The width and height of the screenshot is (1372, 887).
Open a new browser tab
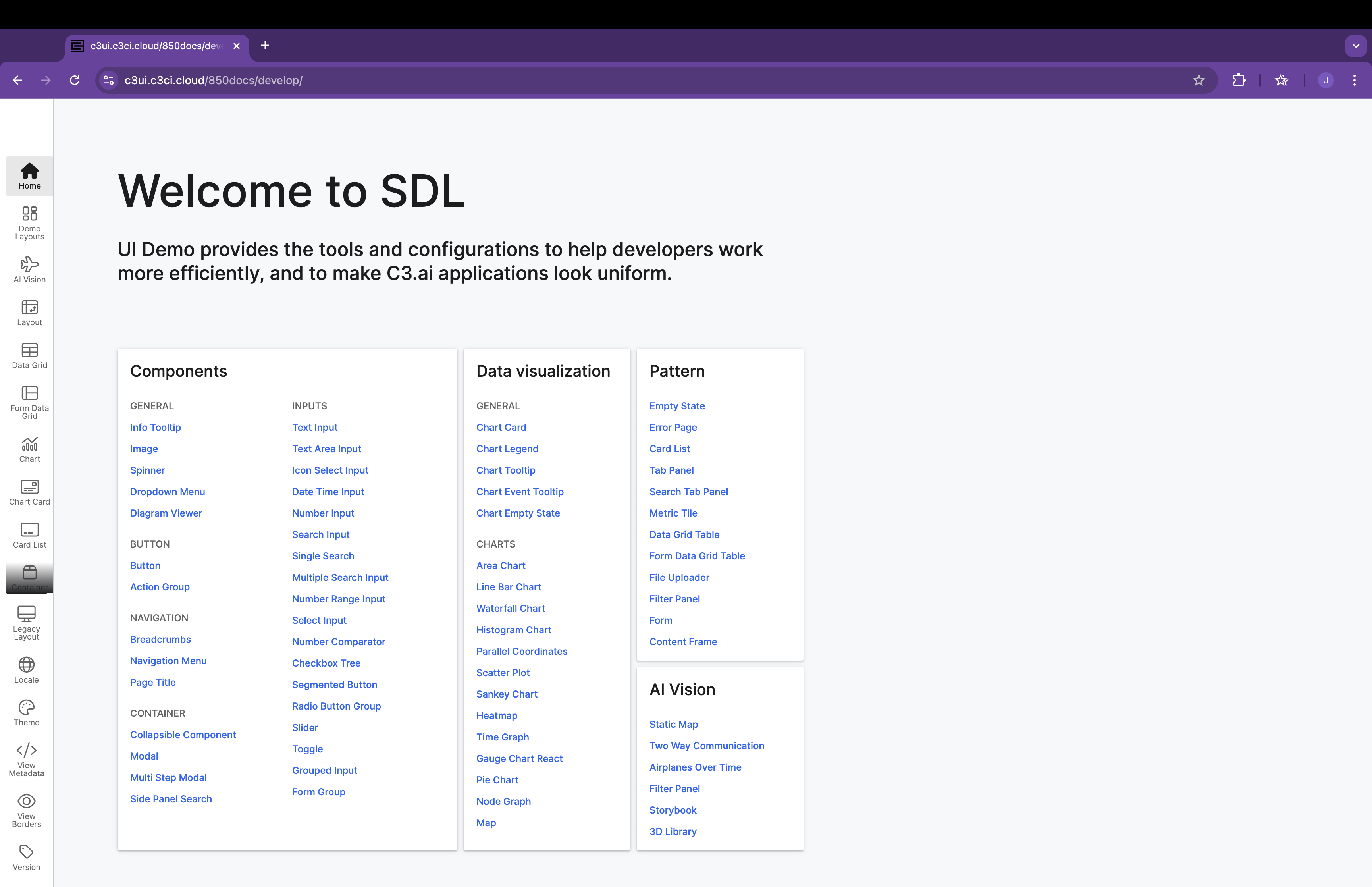[x=265, y=46]
